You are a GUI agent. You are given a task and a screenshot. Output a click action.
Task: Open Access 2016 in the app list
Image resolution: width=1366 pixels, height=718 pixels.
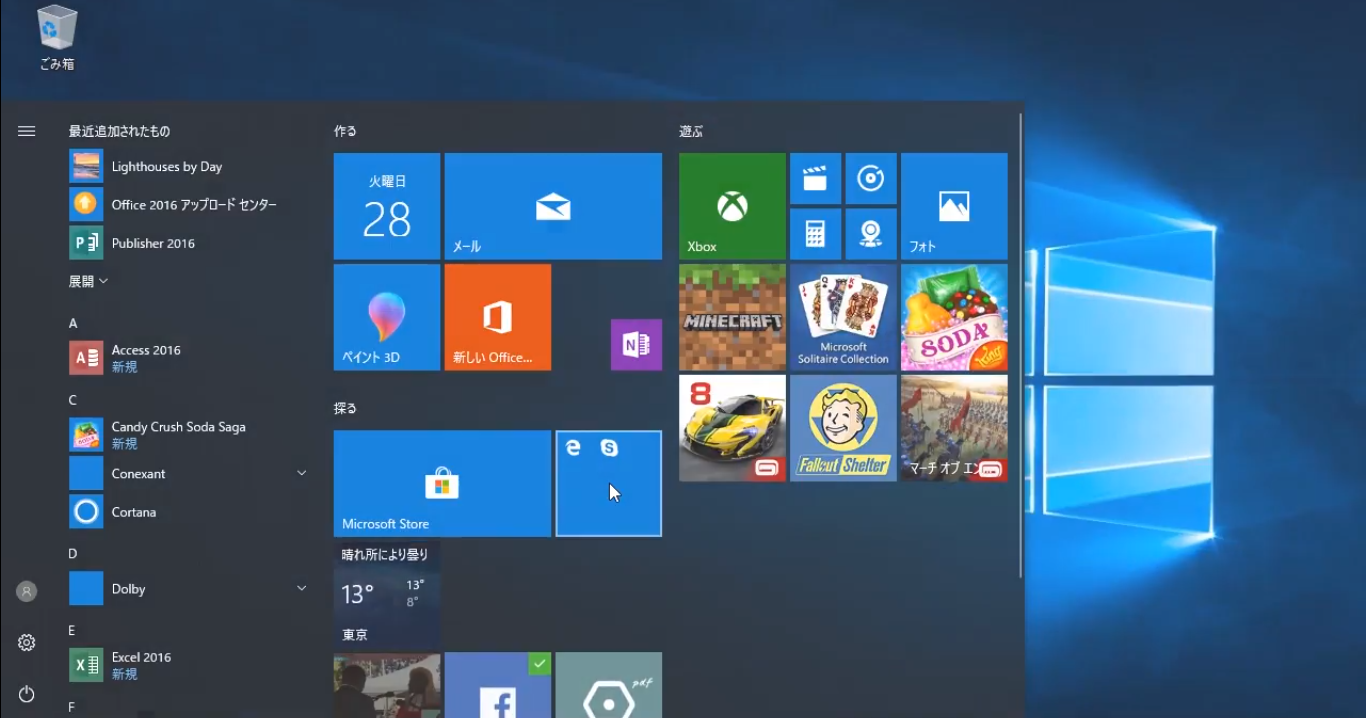tap(188, 358)
